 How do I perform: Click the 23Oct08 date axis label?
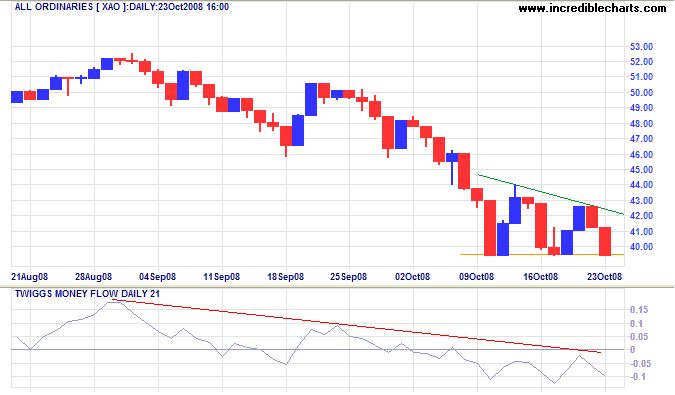[x=604, y=277]
